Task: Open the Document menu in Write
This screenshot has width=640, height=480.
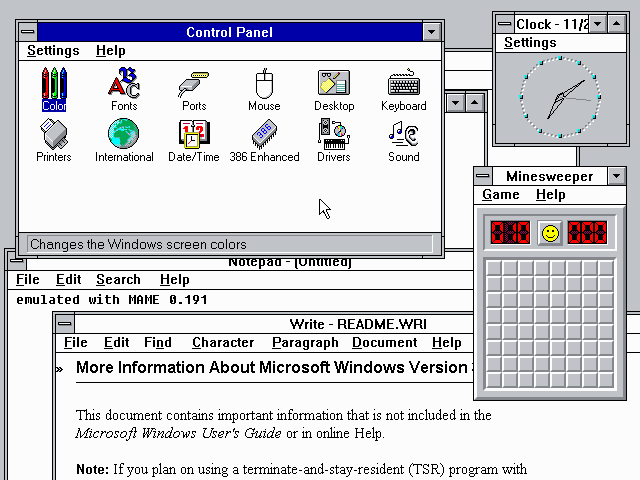Action: pyautogui.click(x=385, y=342)
